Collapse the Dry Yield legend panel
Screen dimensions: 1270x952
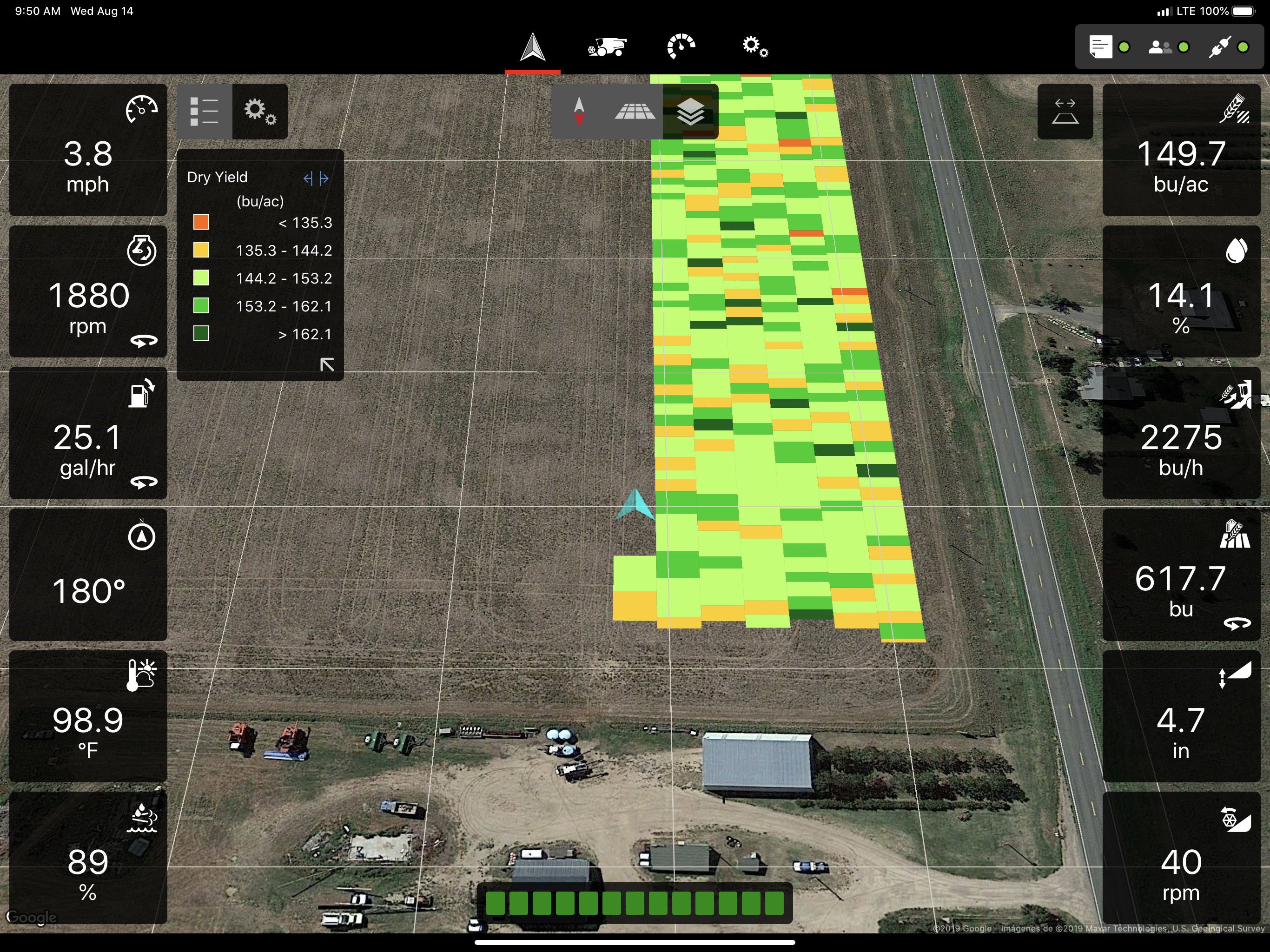tap(327, 364)
